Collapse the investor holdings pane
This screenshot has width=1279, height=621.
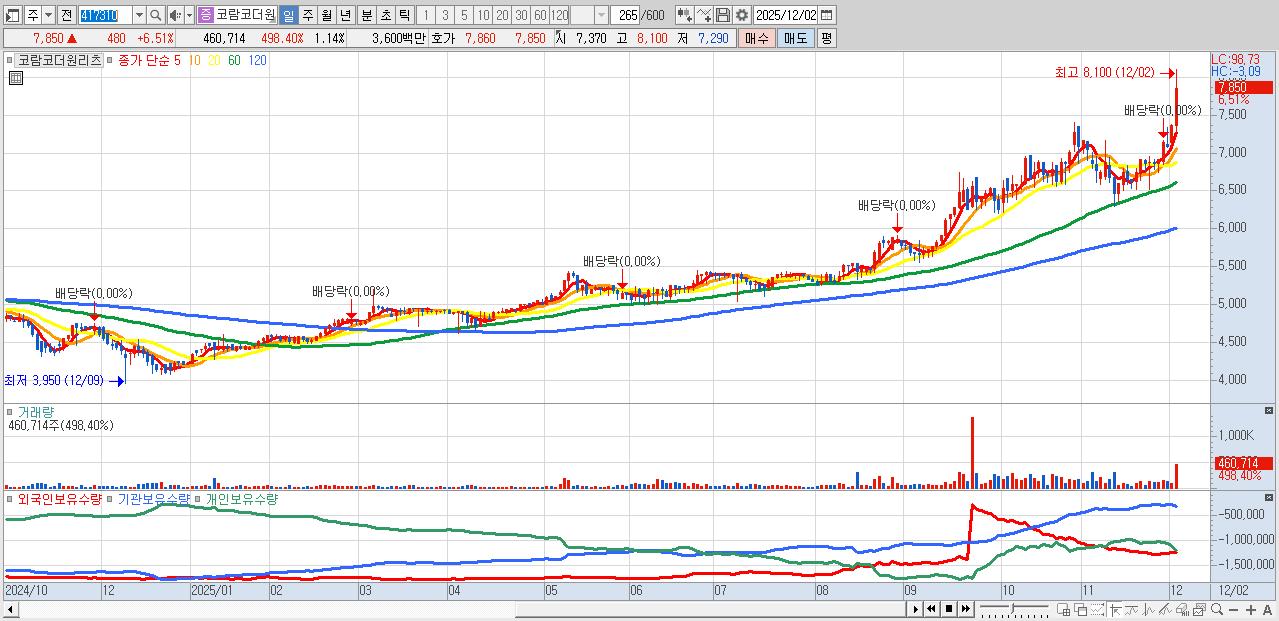(x=1270, y=496)
